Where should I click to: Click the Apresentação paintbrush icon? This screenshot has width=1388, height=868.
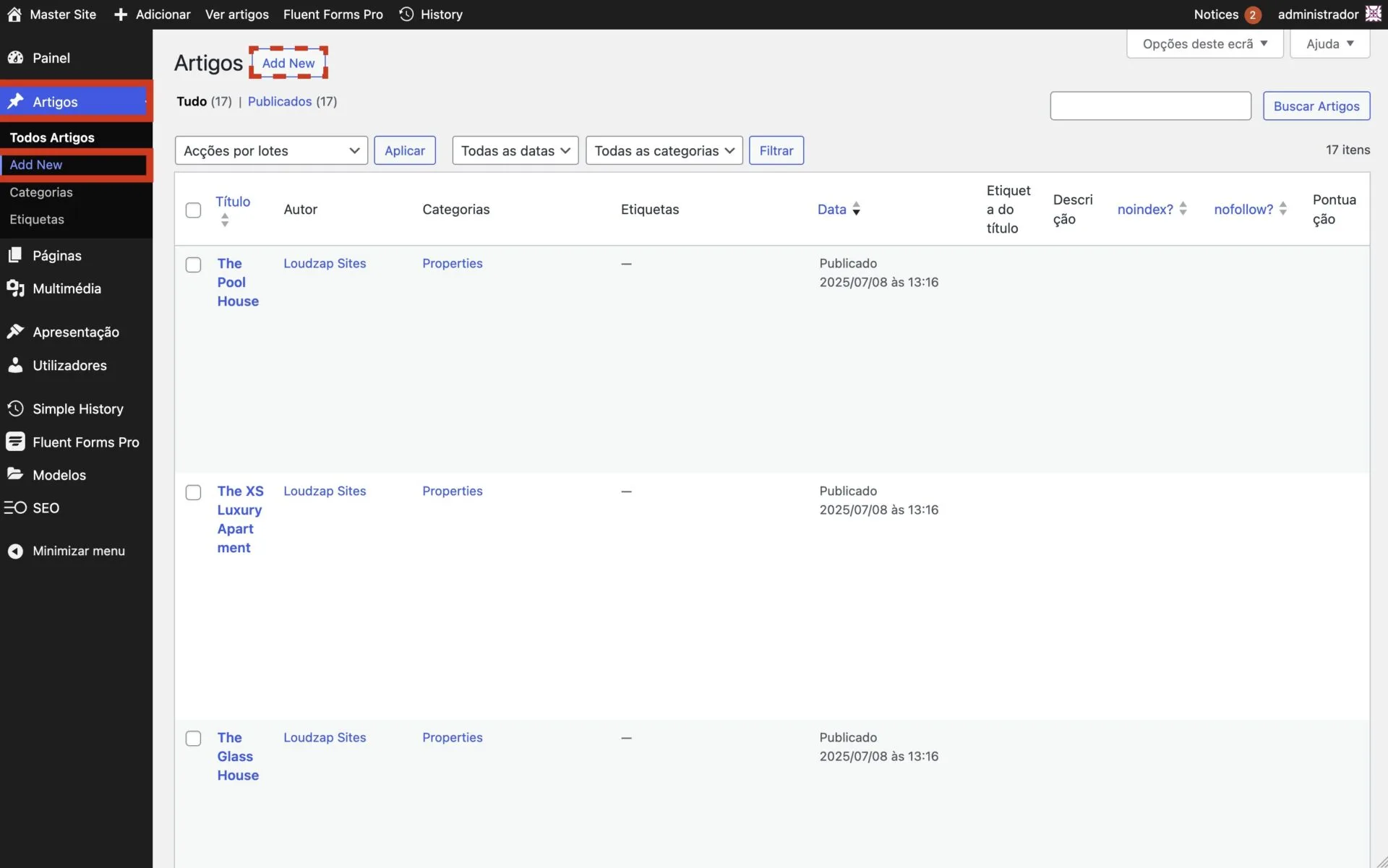15,332
